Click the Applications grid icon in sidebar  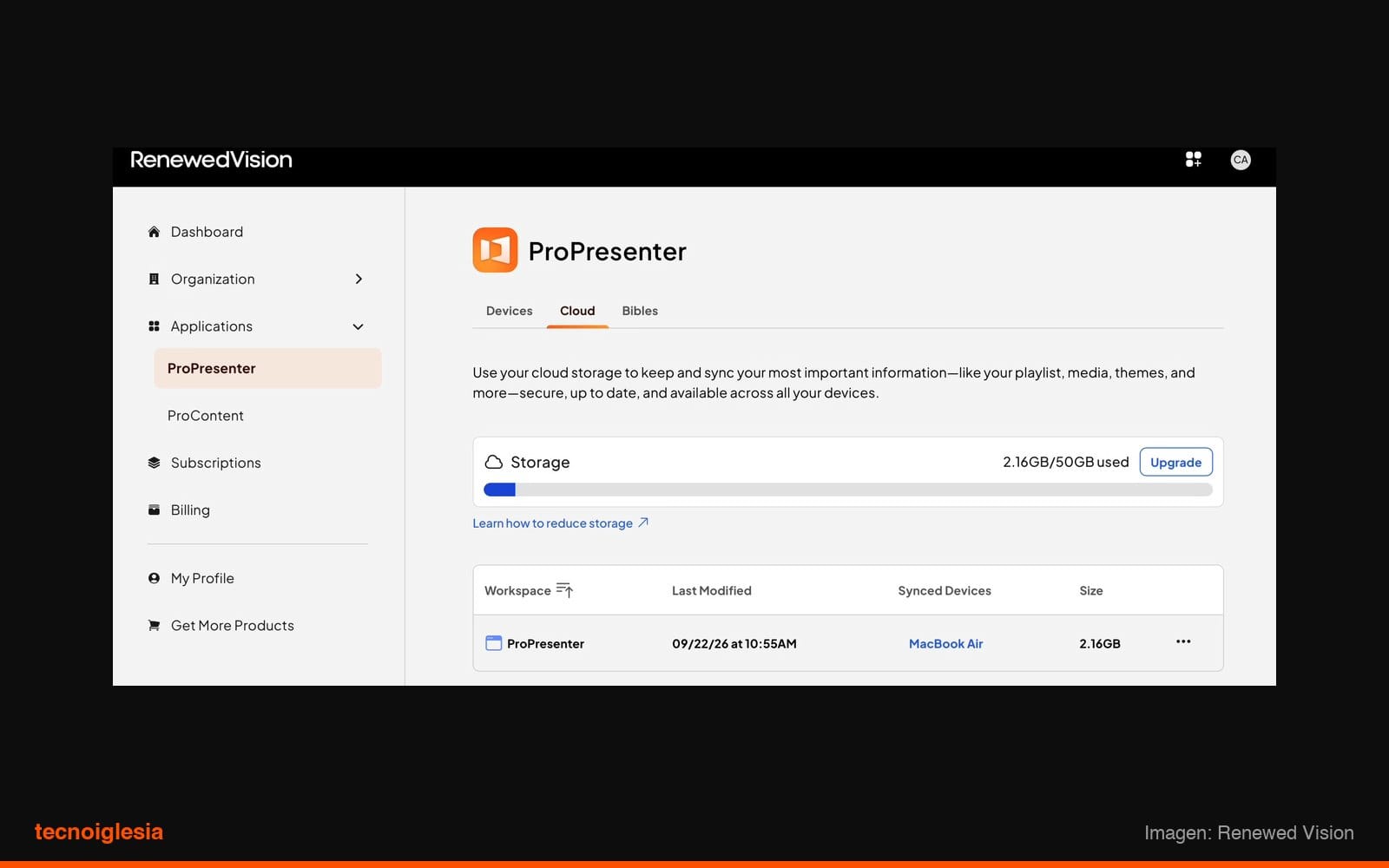[154, 326]
